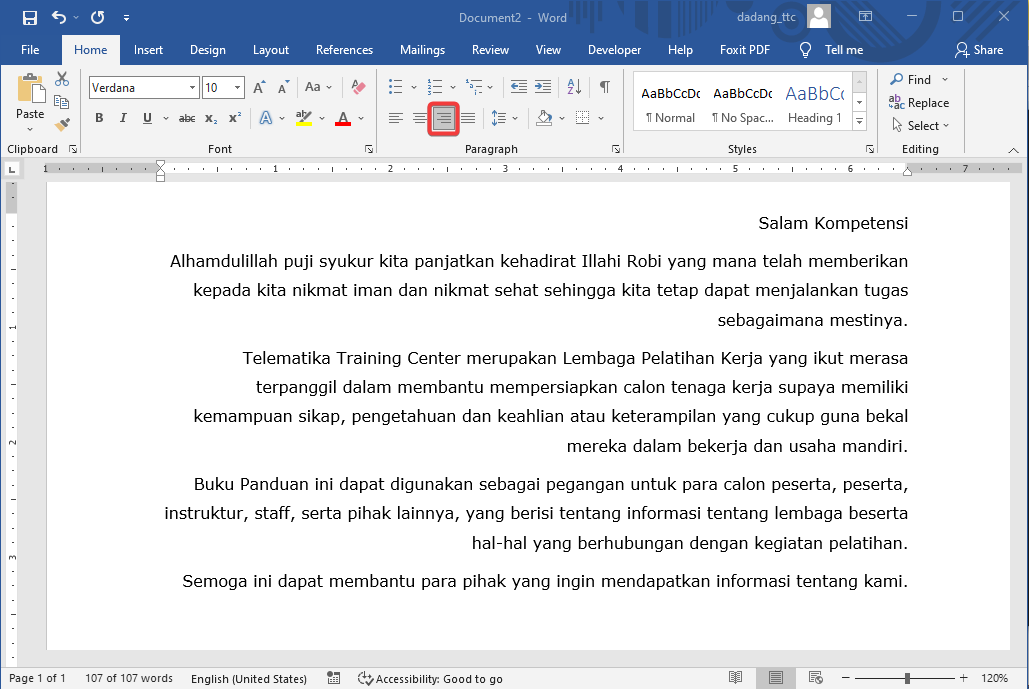1029x689 pixels.
Task: Open the Design ribbon tab
Action: pyautogui.click(x=207, y=50)
